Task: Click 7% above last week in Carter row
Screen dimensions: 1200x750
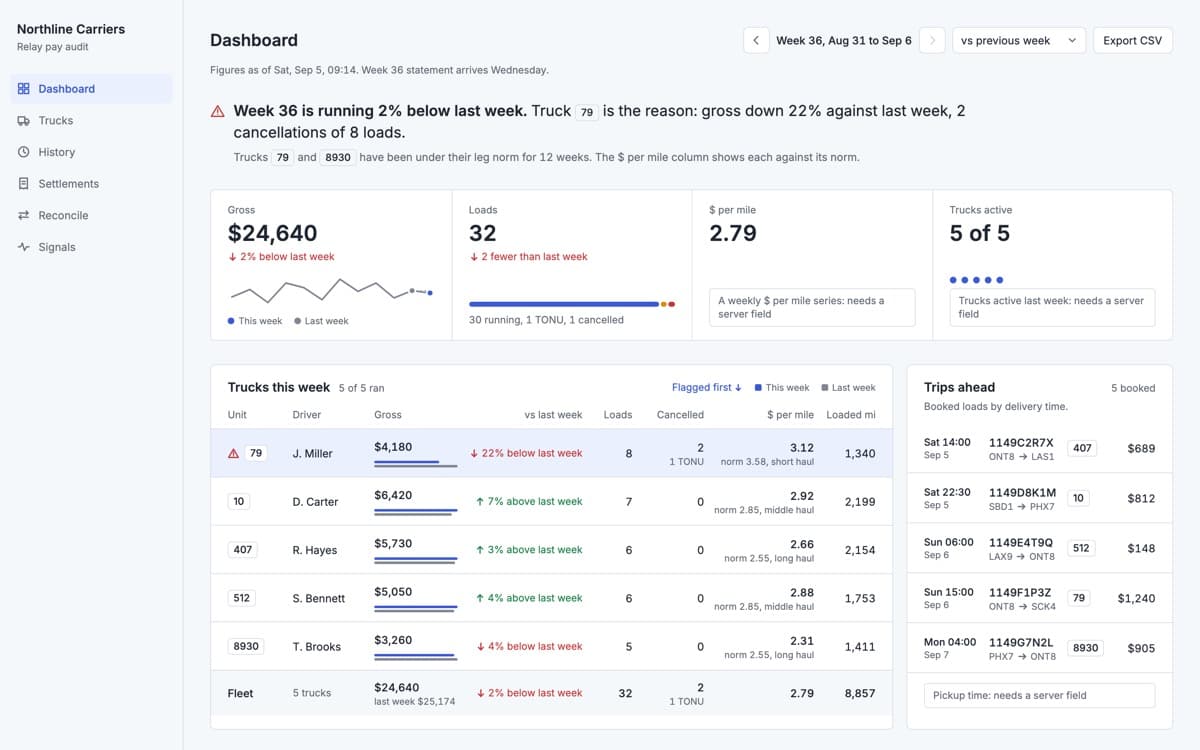Action: point(529,501)
